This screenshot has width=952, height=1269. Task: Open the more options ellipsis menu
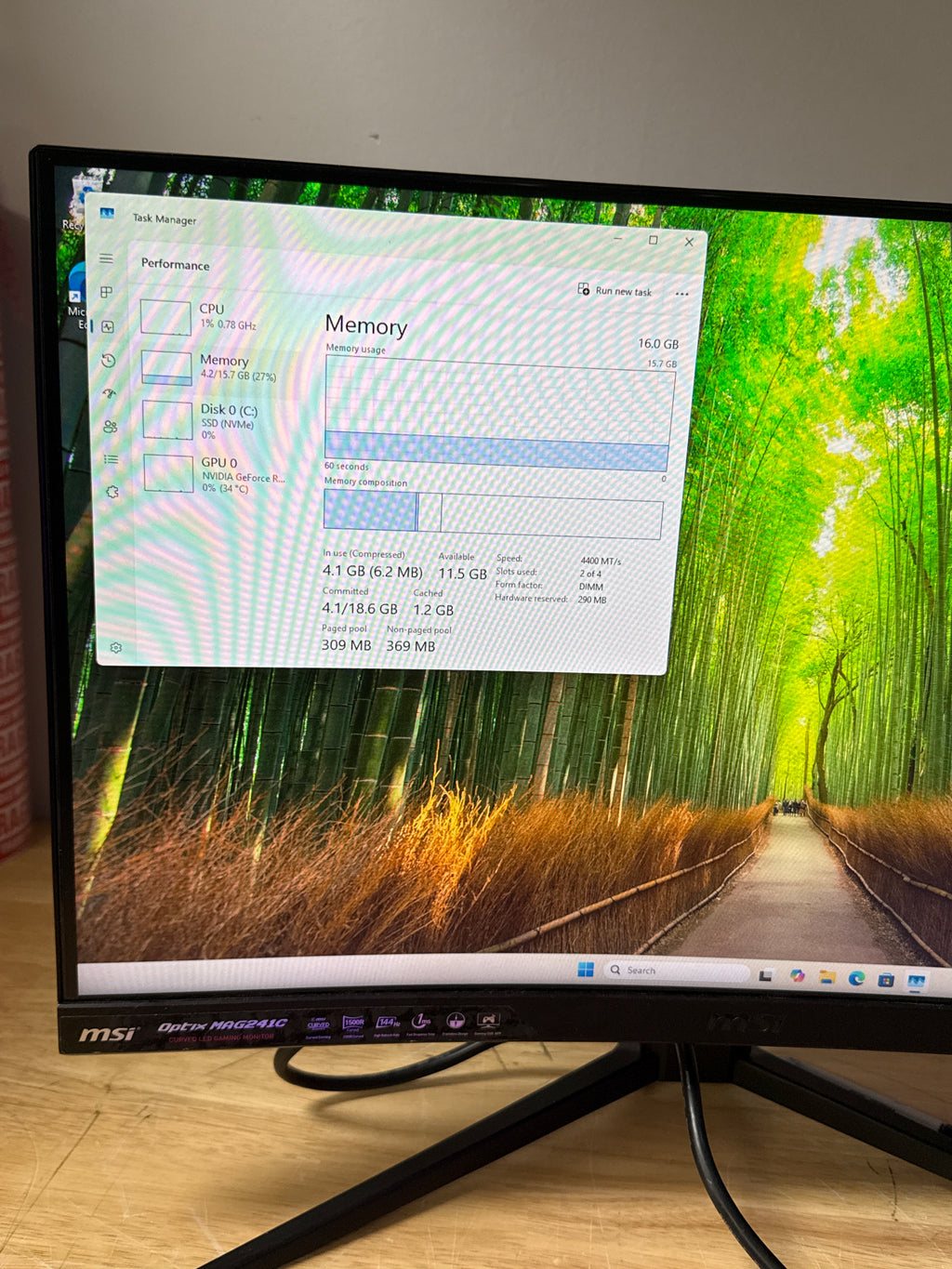coord(681,294)
